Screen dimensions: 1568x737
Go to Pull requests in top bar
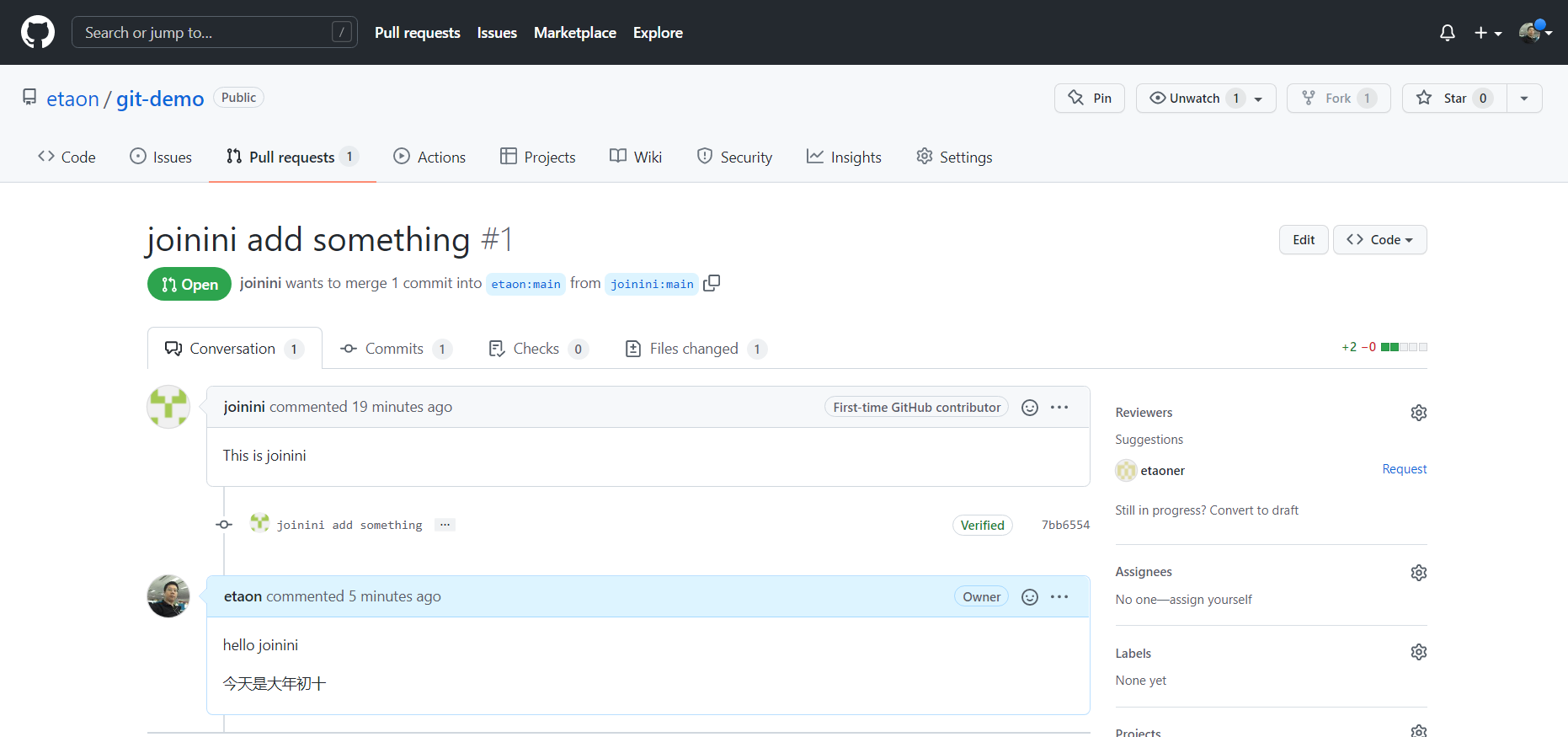418,33
